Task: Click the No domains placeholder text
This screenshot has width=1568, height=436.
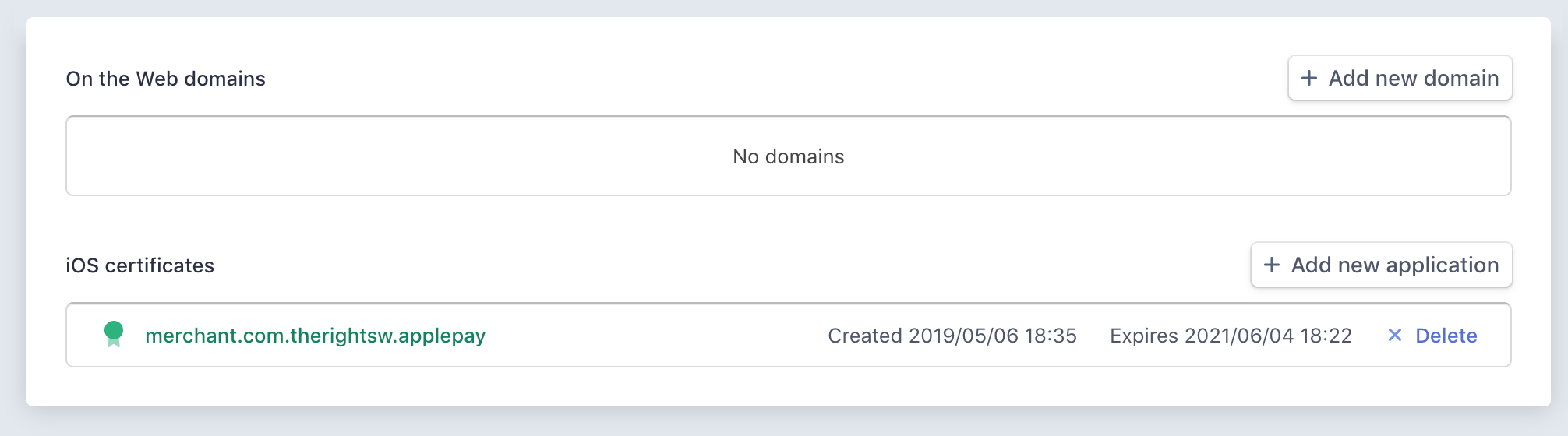Action: [x=789, y=156]
